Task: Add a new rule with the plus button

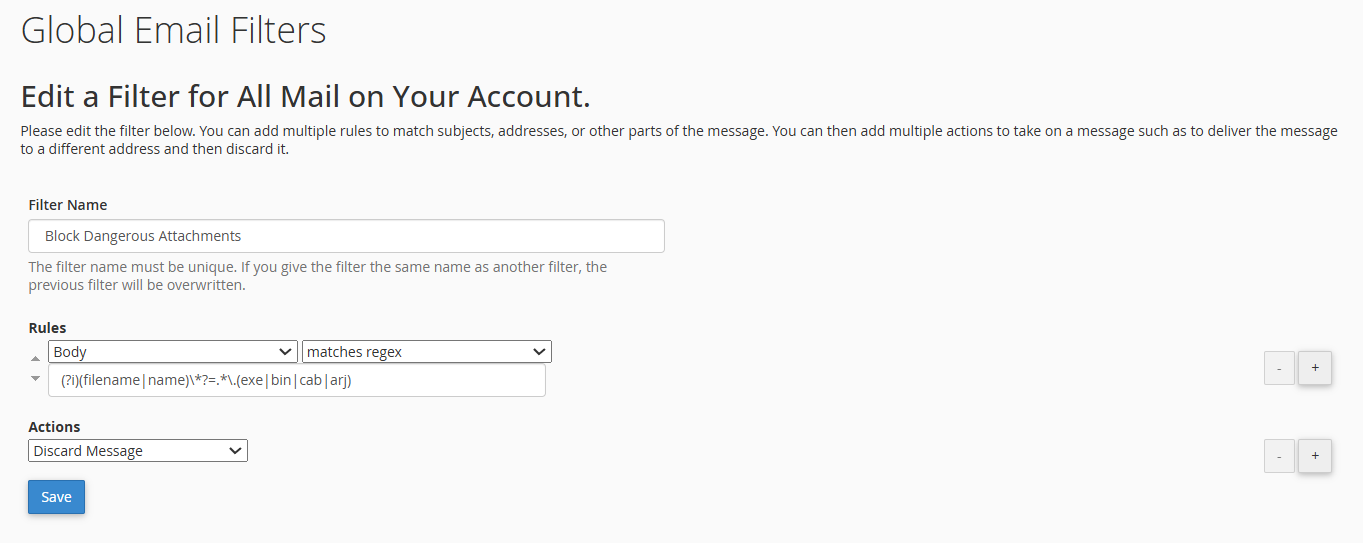Action: click(1314, 368)
